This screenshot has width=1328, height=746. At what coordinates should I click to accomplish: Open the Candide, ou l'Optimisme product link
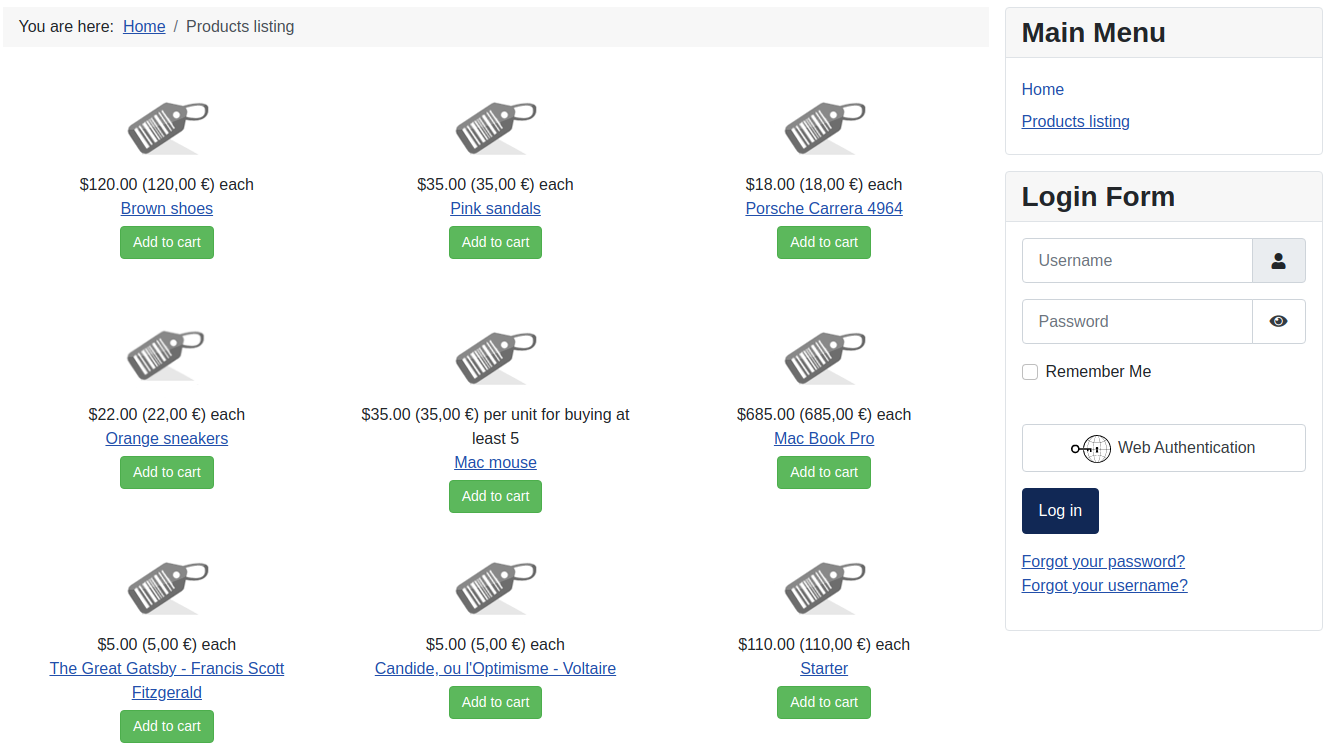[495, 669]
